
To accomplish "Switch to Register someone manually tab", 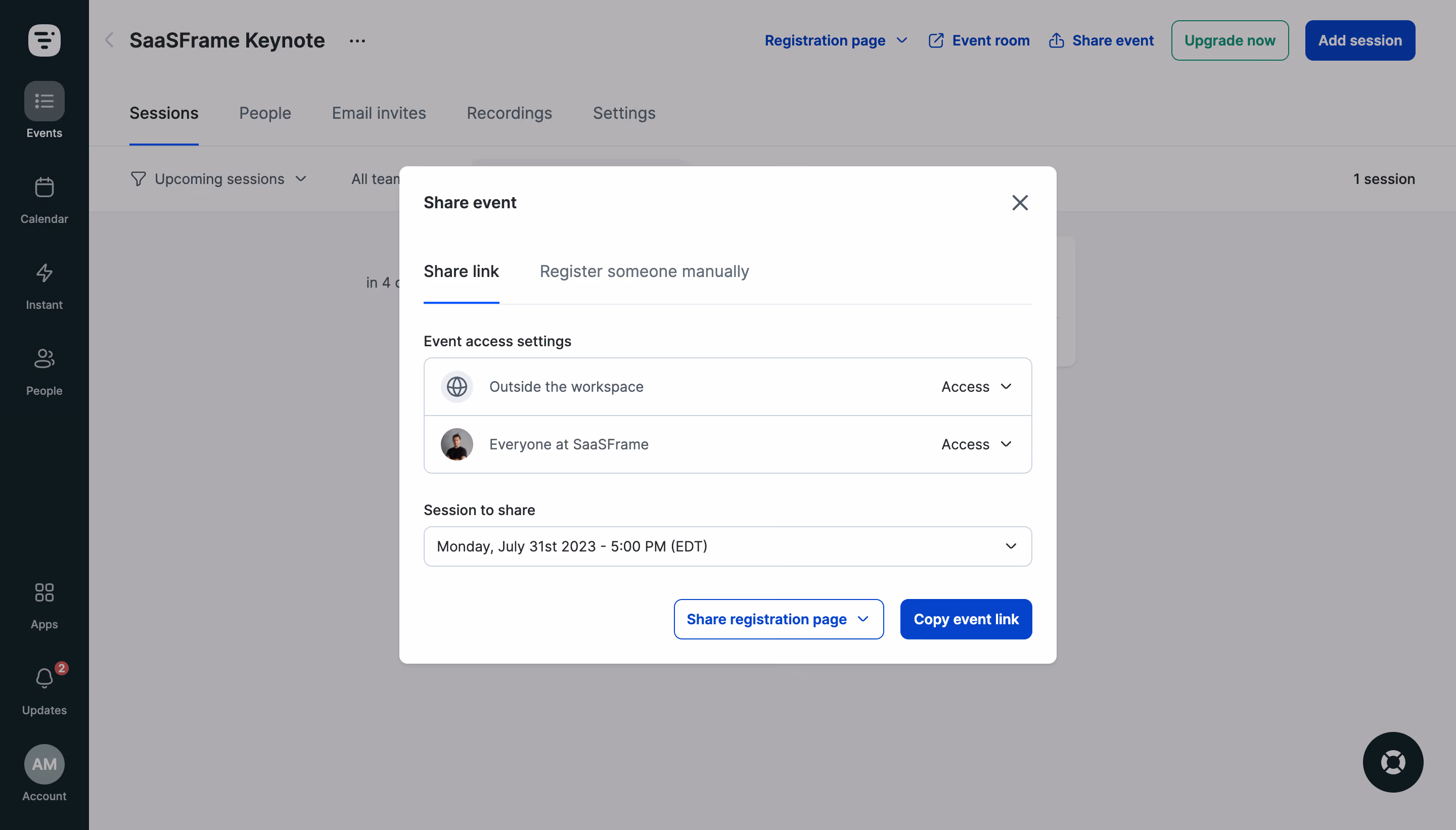I will pos(644,271).
